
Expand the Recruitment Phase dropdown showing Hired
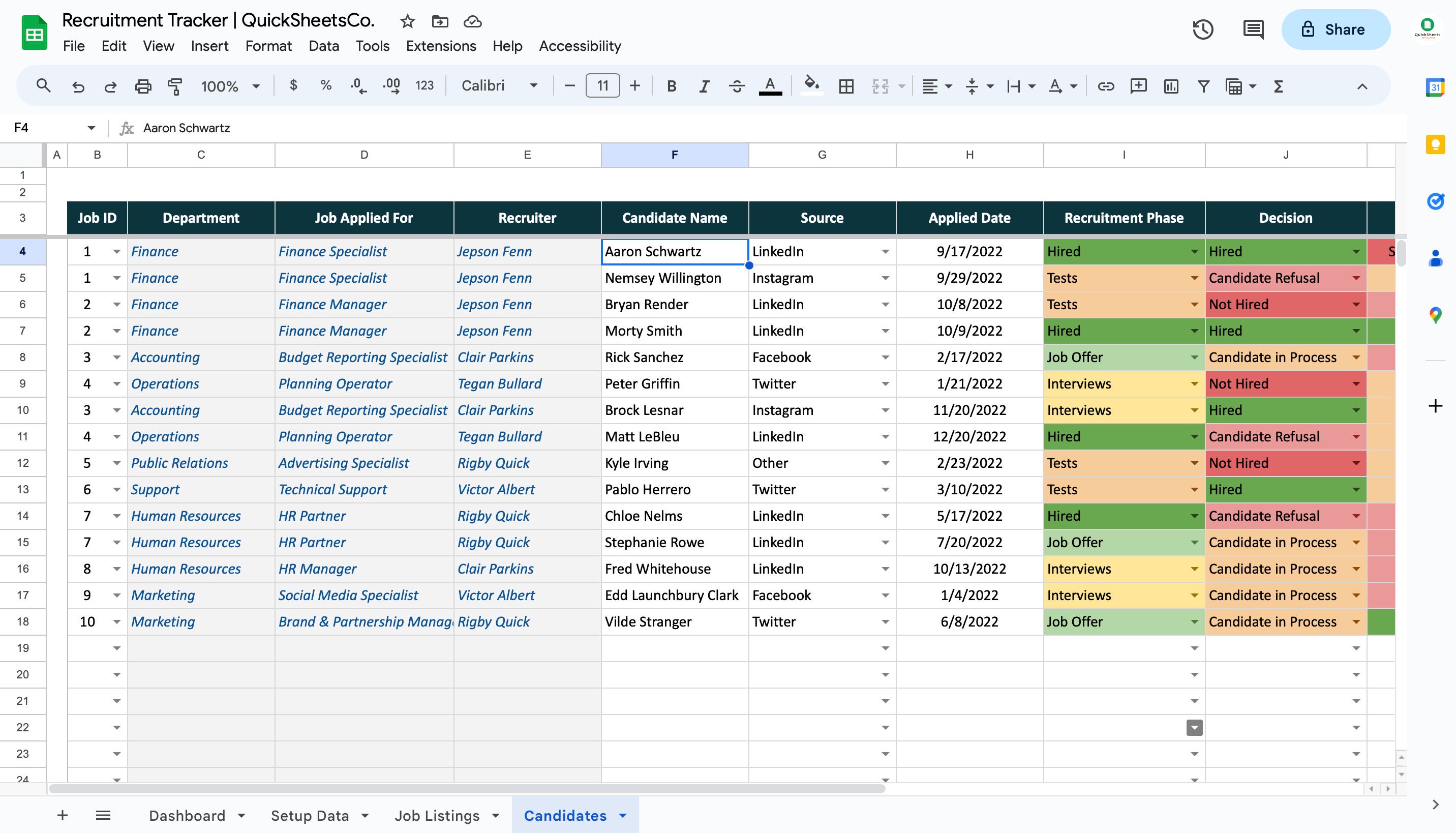1194,251
